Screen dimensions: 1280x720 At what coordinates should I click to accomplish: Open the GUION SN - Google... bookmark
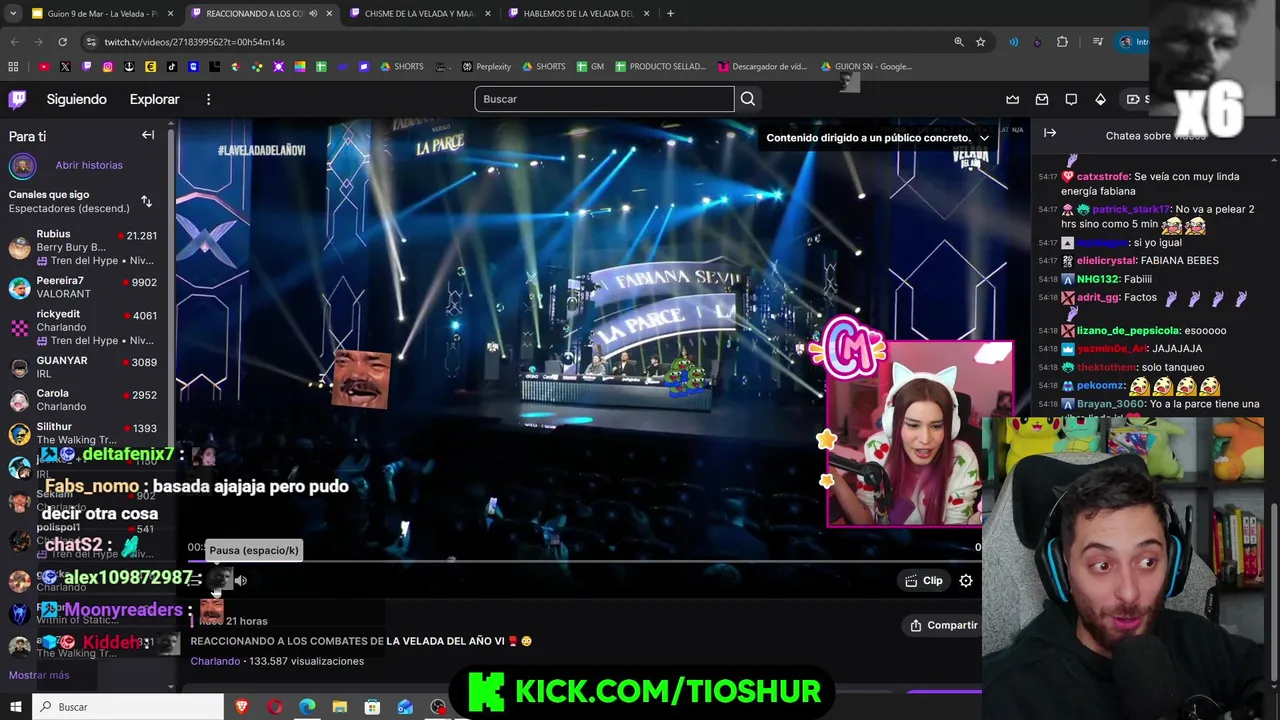pos(866,67)
